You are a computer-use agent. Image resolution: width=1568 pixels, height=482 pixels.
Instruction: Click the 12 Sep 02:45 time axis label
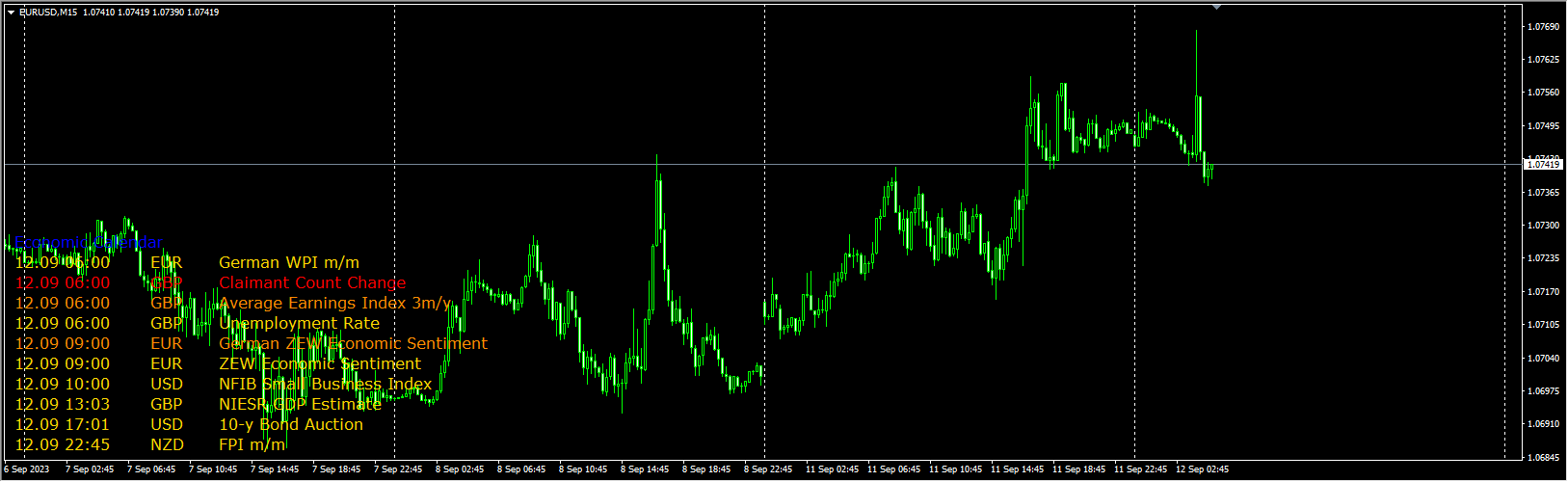pyautogui.click(x=1203, y=469)
